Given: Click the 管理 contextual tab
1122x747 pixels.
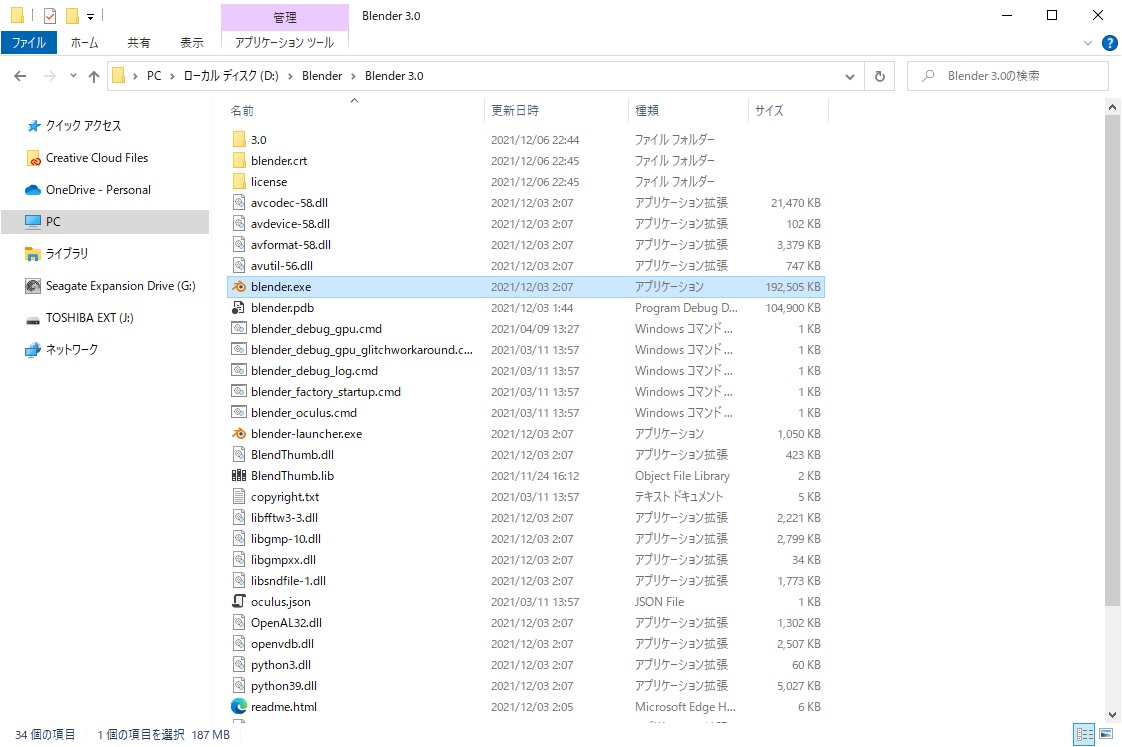Looking at the screenshot, I should [285, 17].
